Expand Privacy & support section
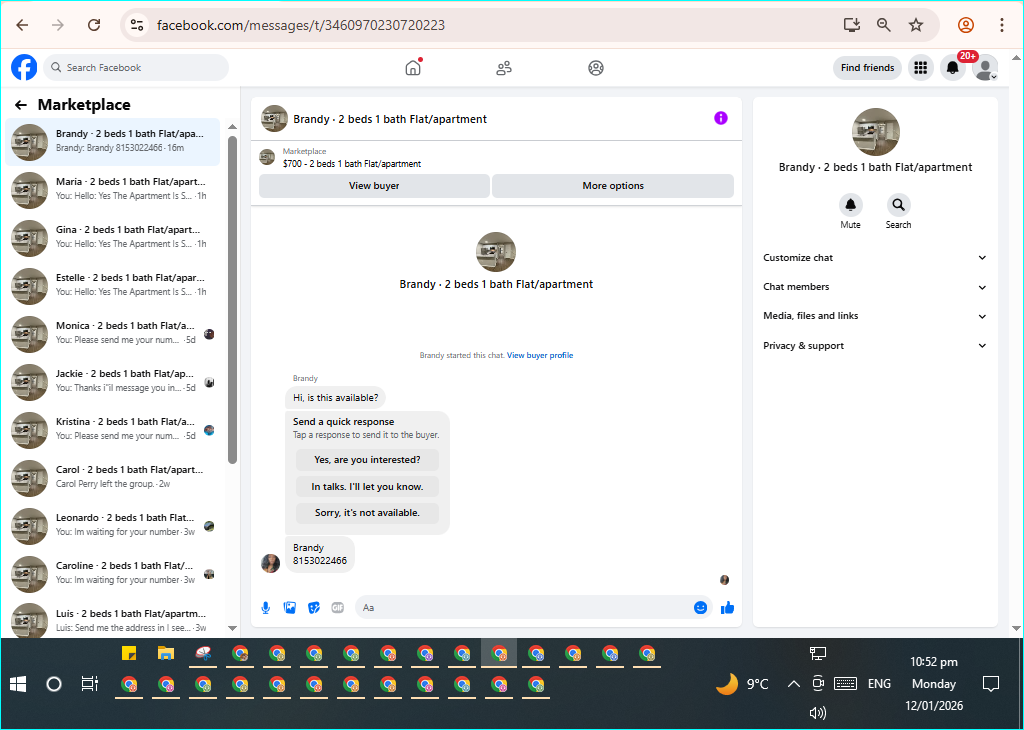This screenshot has width=1024, height=730. (875, 346)
